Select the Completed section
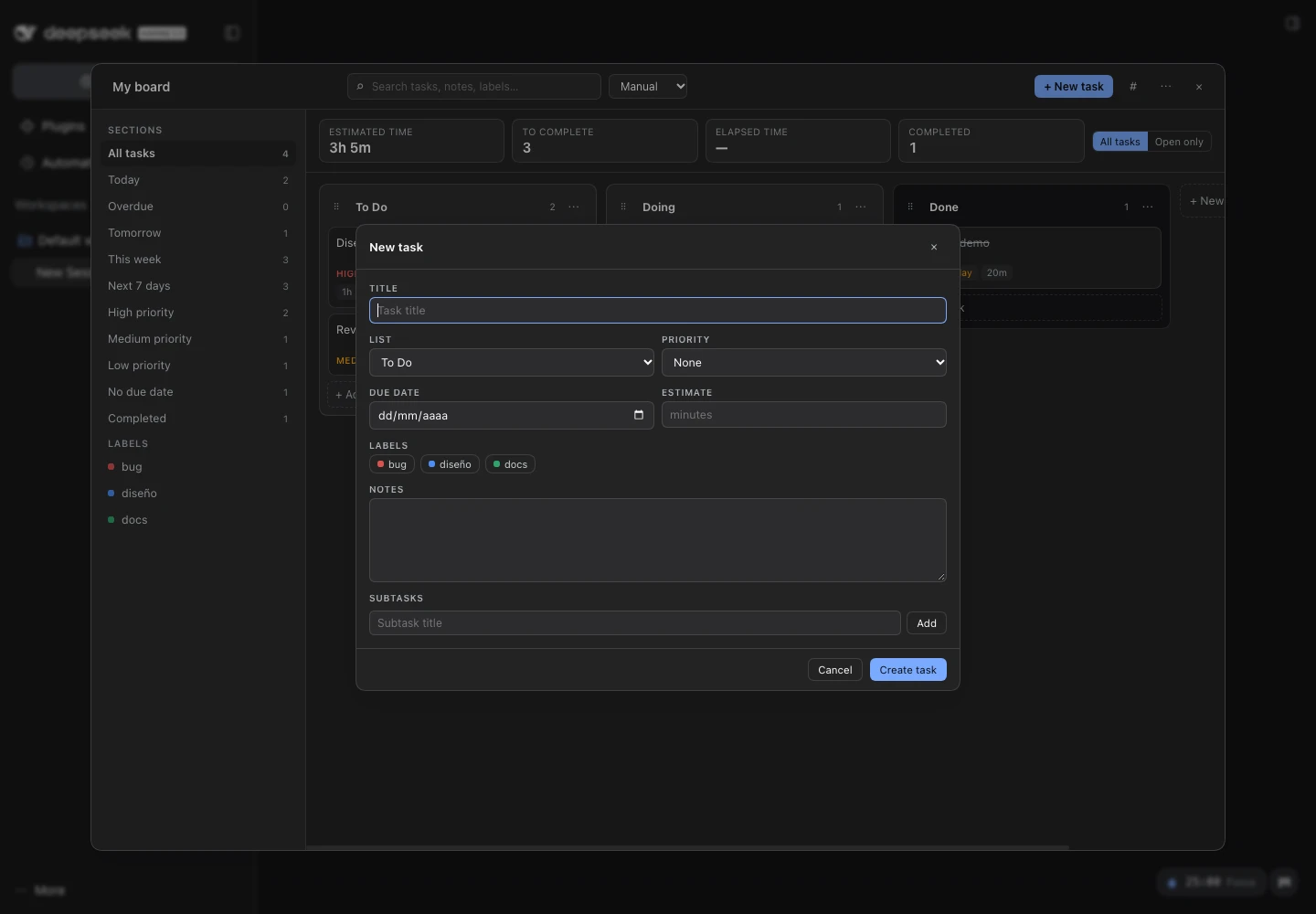Screen dimensions: 1316x914 198,419
